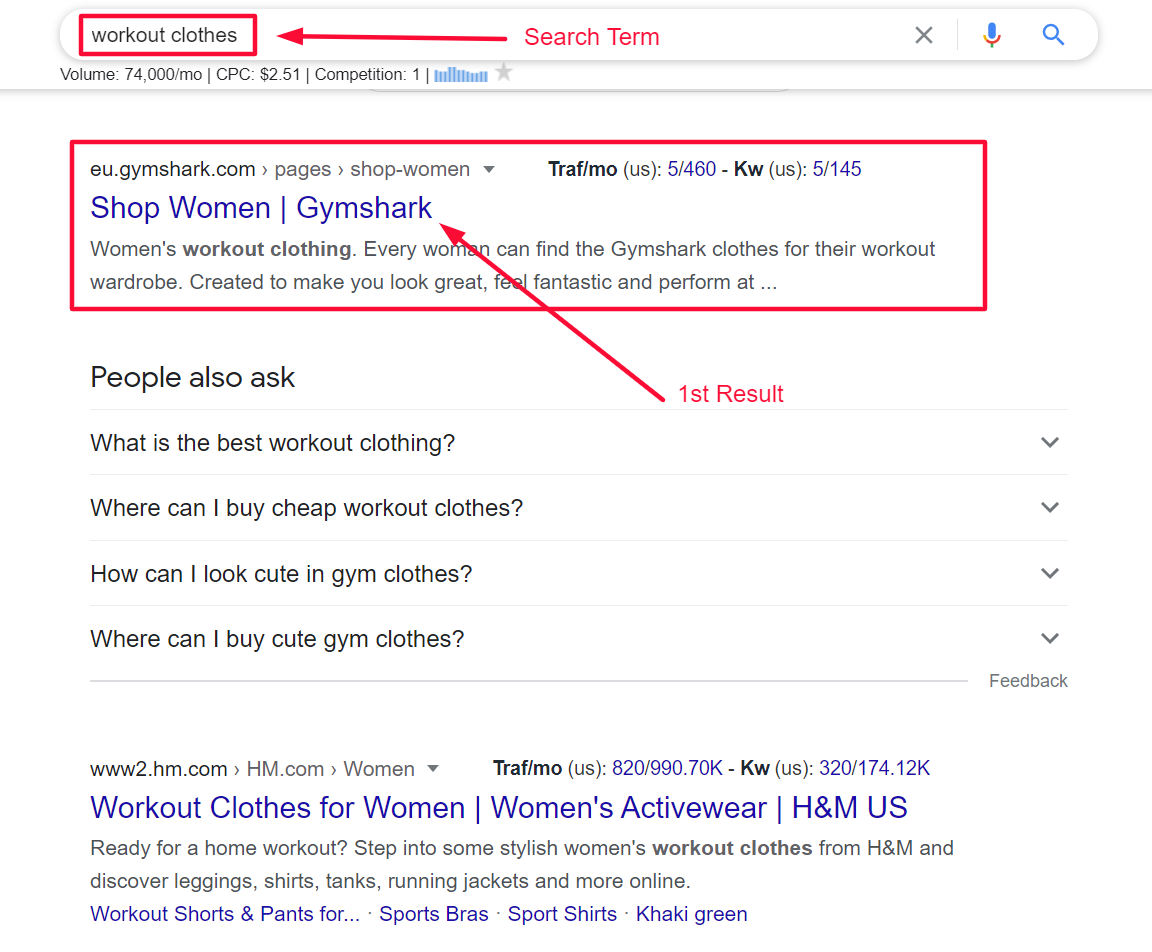
Task: Expand 'Where can I buy cute gym clothes?'
Action: coord(578,638)
